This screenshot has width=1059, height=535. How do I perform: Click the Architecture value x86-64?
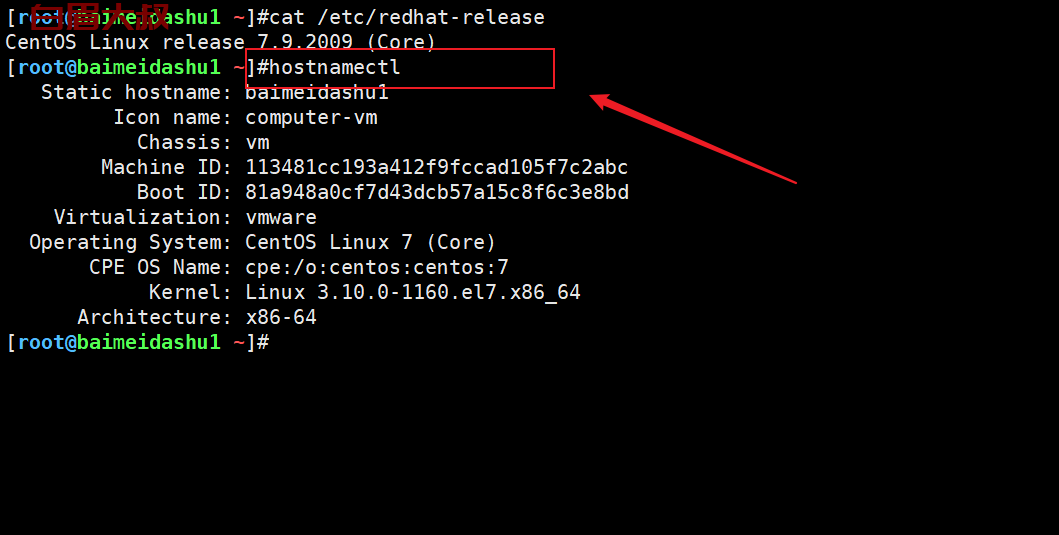tap(281, 317)
